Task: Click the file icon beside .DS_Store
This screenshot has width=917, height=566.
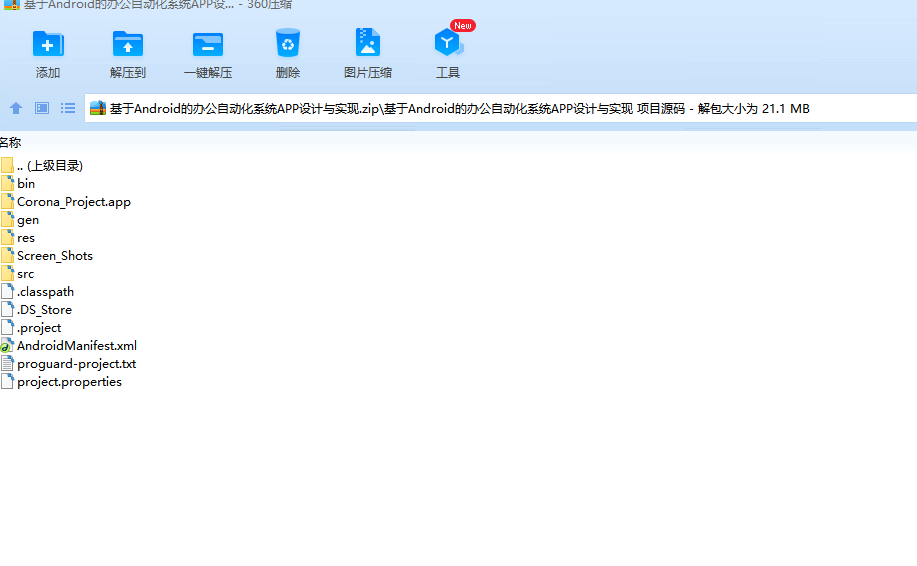Action: click(7, 309)
